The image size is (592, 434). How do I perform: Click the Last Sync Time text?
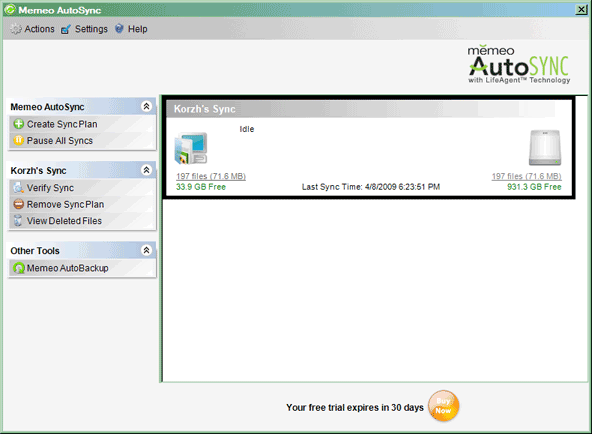click(371, 187)
